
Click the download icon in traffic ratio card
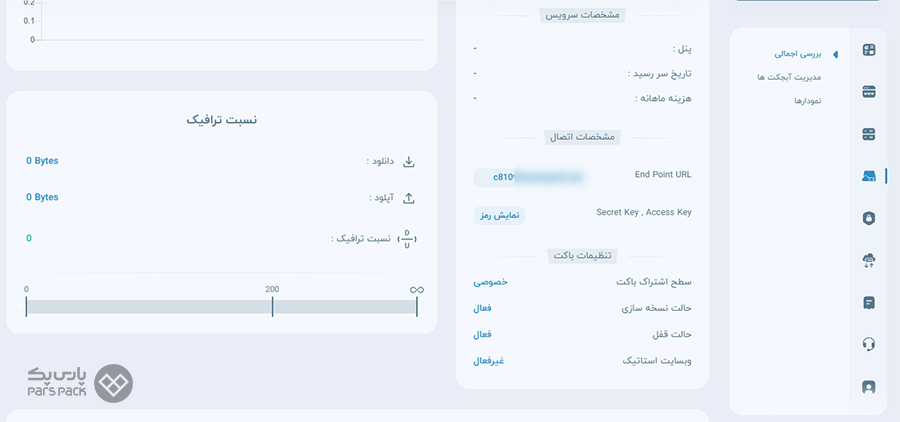point(408,161)
